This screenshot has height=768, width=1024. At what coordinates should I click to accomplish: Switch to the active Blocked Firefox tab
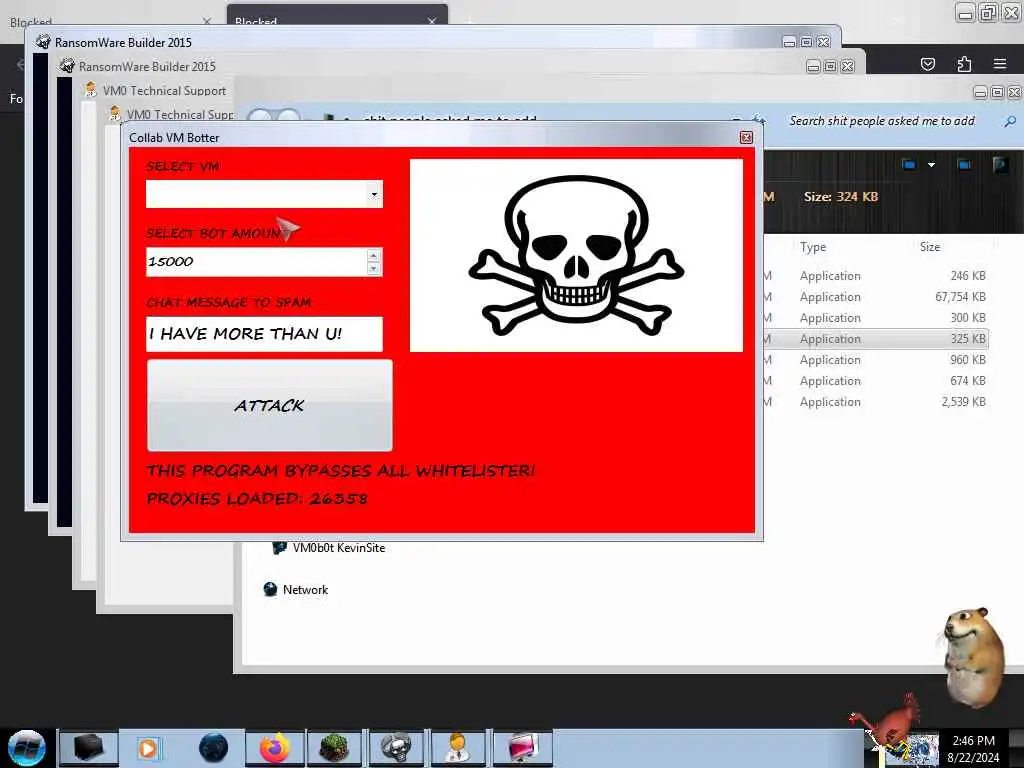click(337, 22)
